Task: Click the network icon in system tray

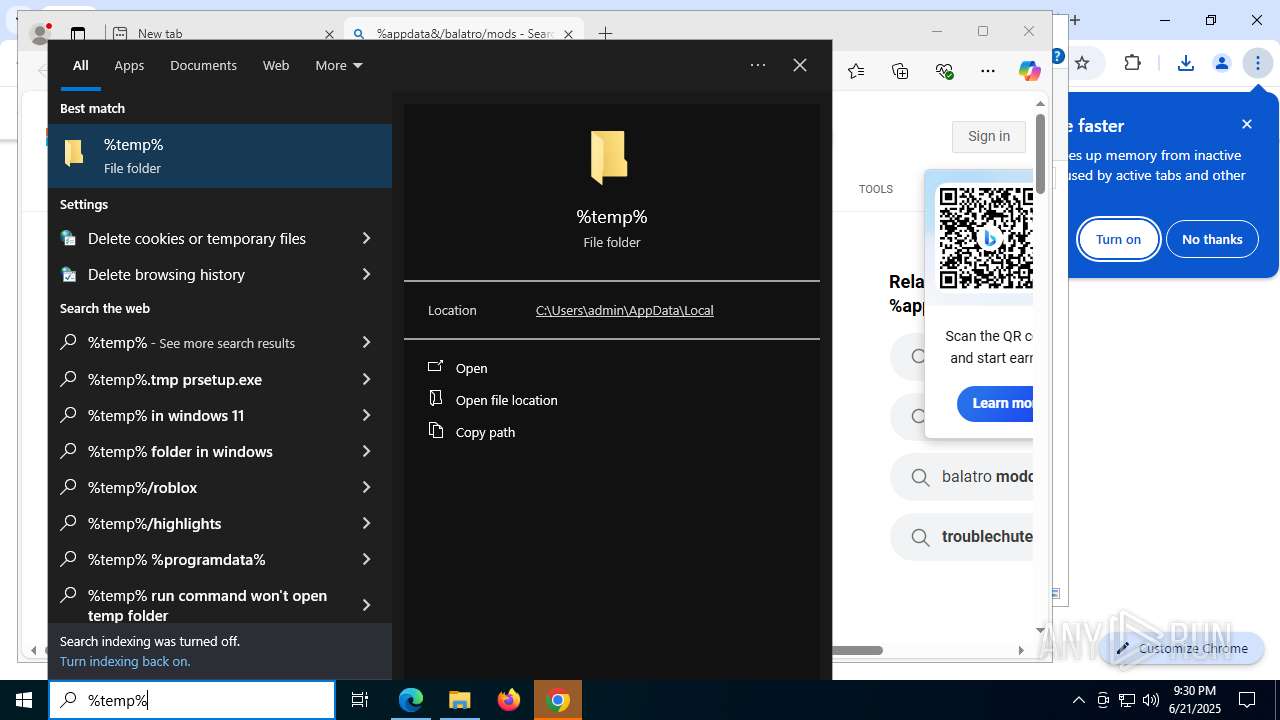Action: point(1127,700)
